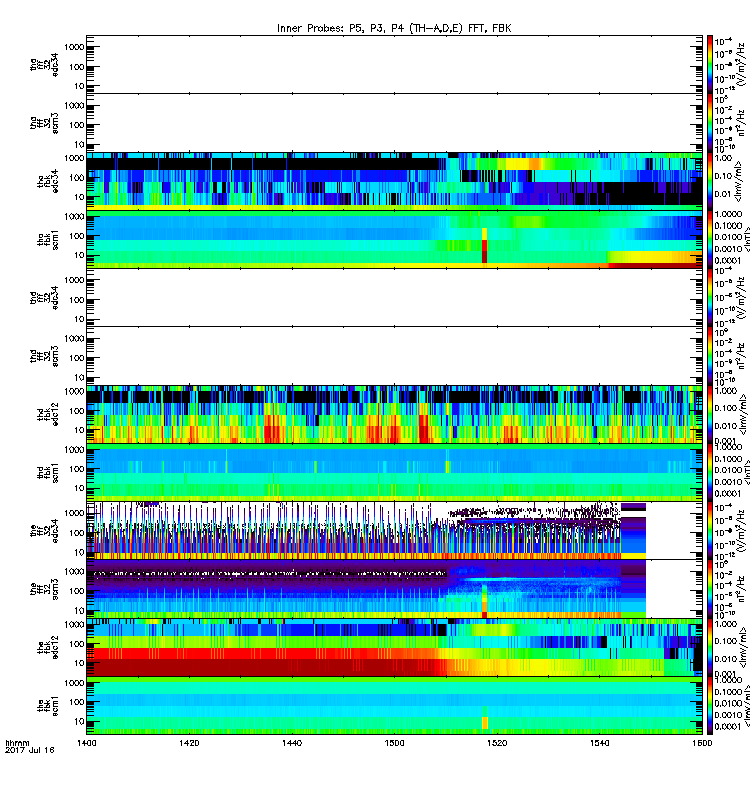
Task: Click the 1000 tick label of topmost panel
Action: point(74,47)
